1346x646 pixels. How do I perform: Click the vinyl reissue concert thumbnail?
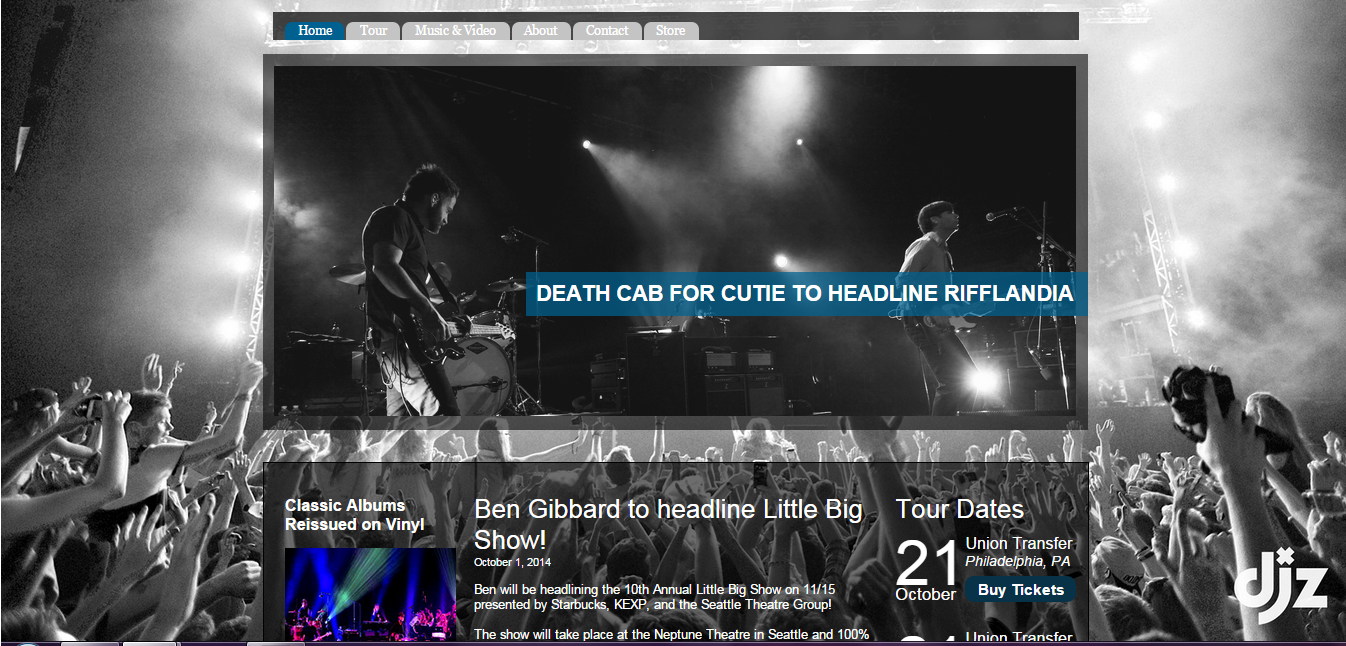(x=370, y=595)
